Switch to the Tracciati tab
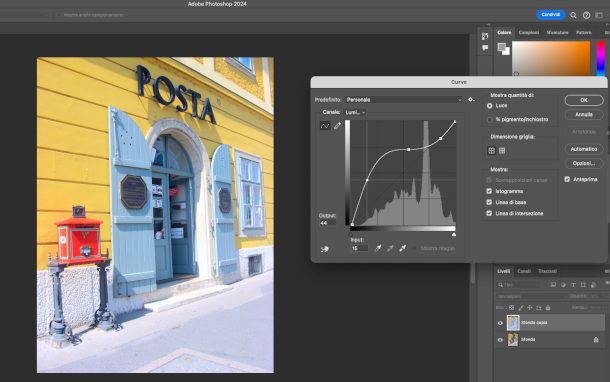The height and width of the screenshot is (382, 610). click(x=547, y=271)
